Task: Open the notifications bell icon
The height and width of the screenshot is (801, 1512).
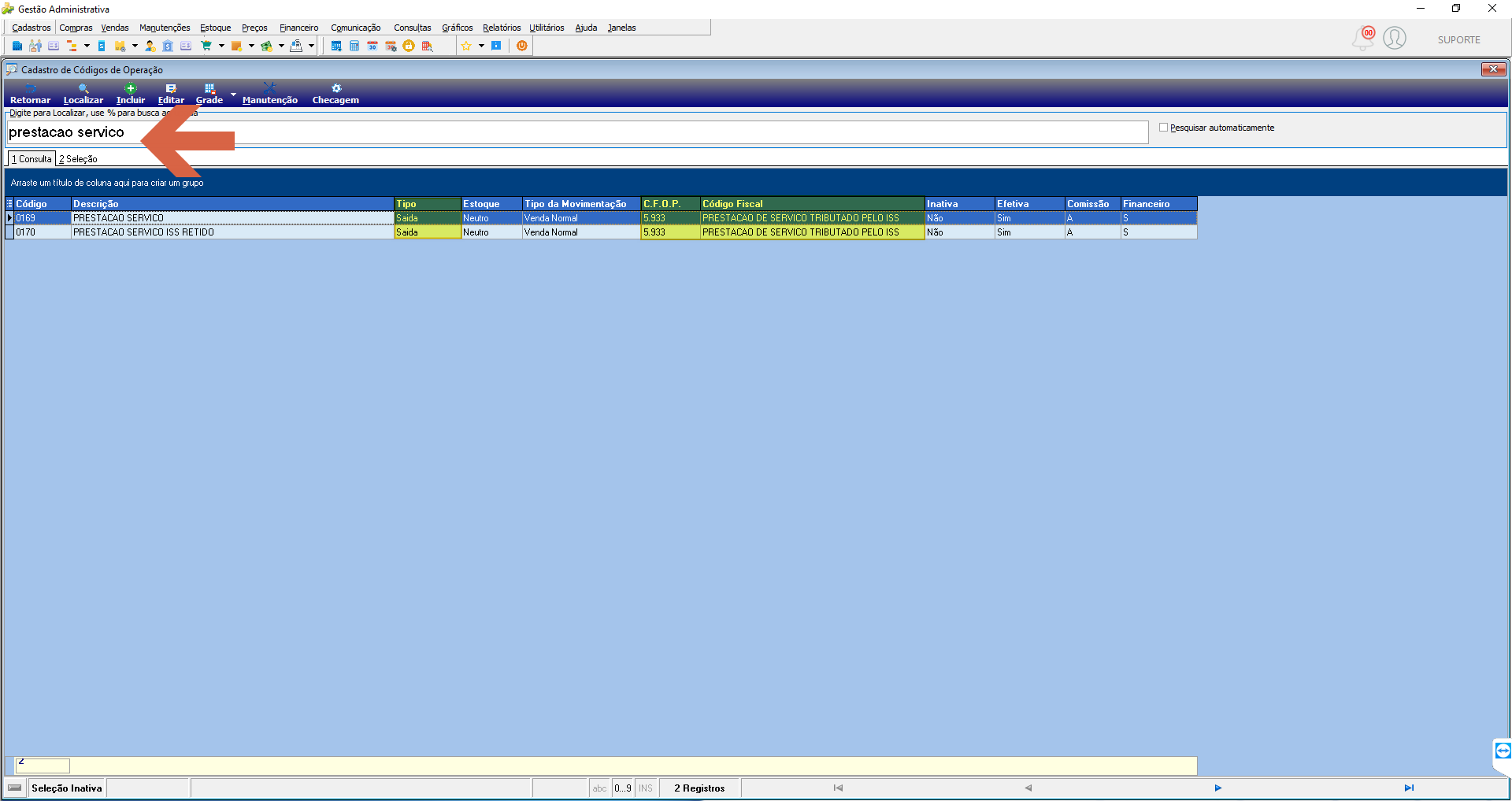Action: click(x=1362, y=38)
